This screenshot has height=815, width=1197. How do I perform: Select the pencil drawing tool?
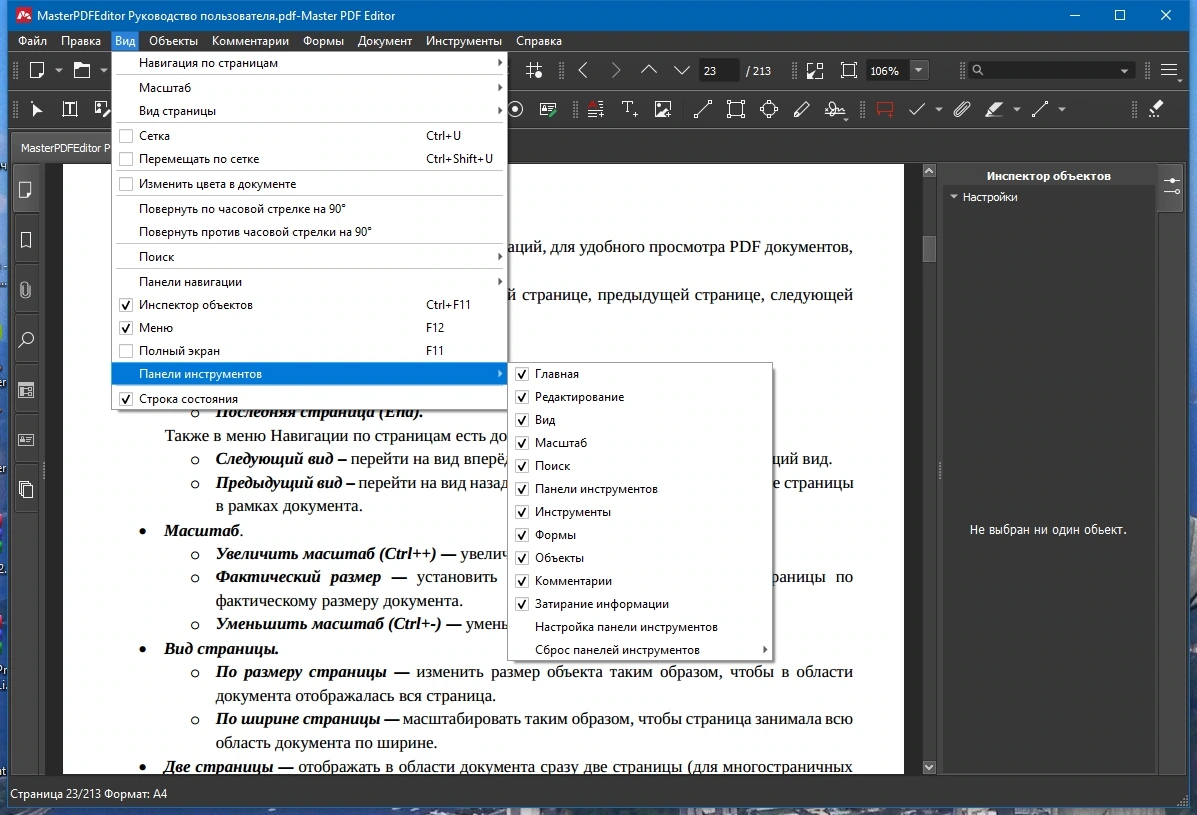(802, 109)
